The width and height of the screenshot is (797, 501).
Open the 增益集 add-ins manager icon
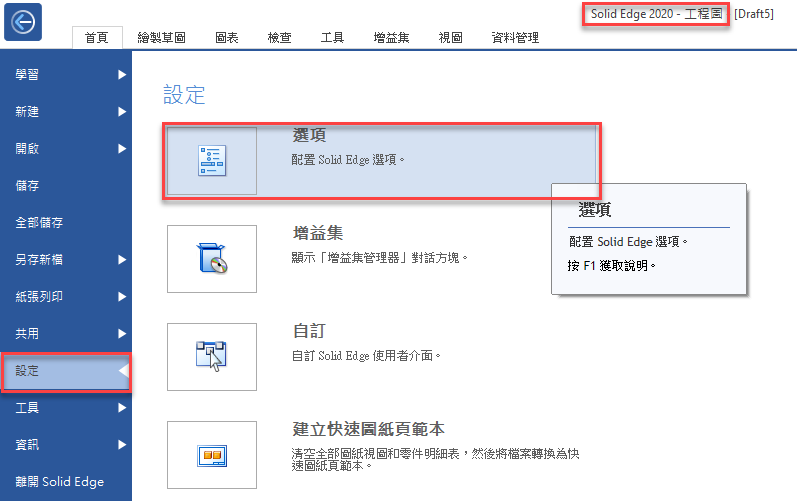click(212, 259)
